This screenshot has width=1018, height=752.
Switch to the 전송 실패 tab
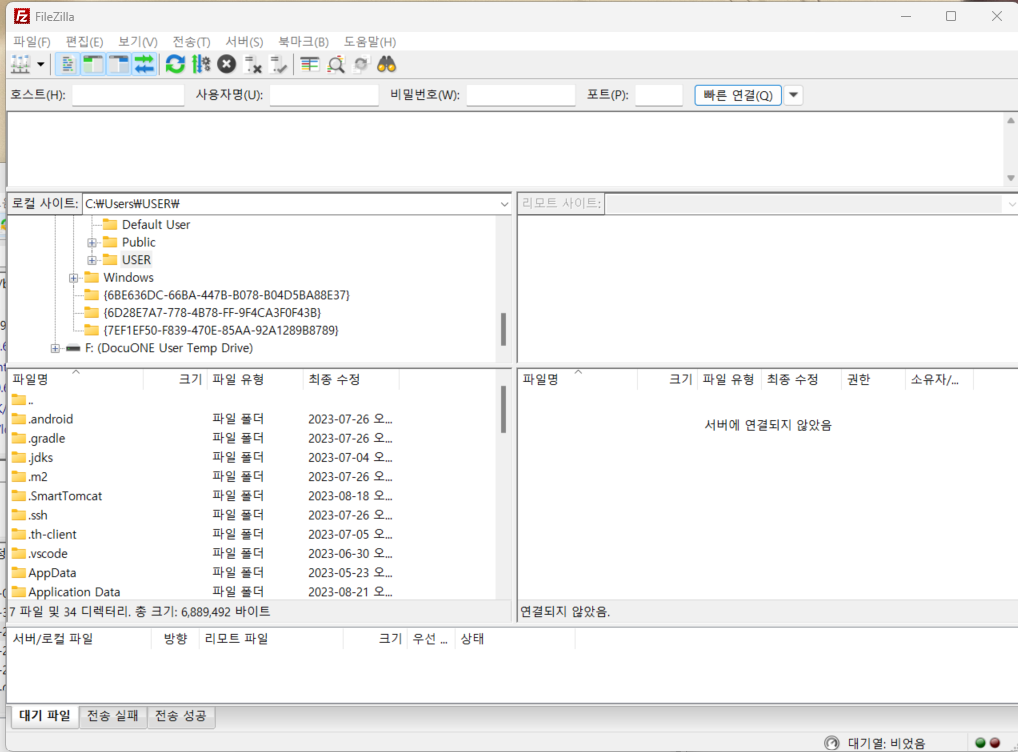113,716
